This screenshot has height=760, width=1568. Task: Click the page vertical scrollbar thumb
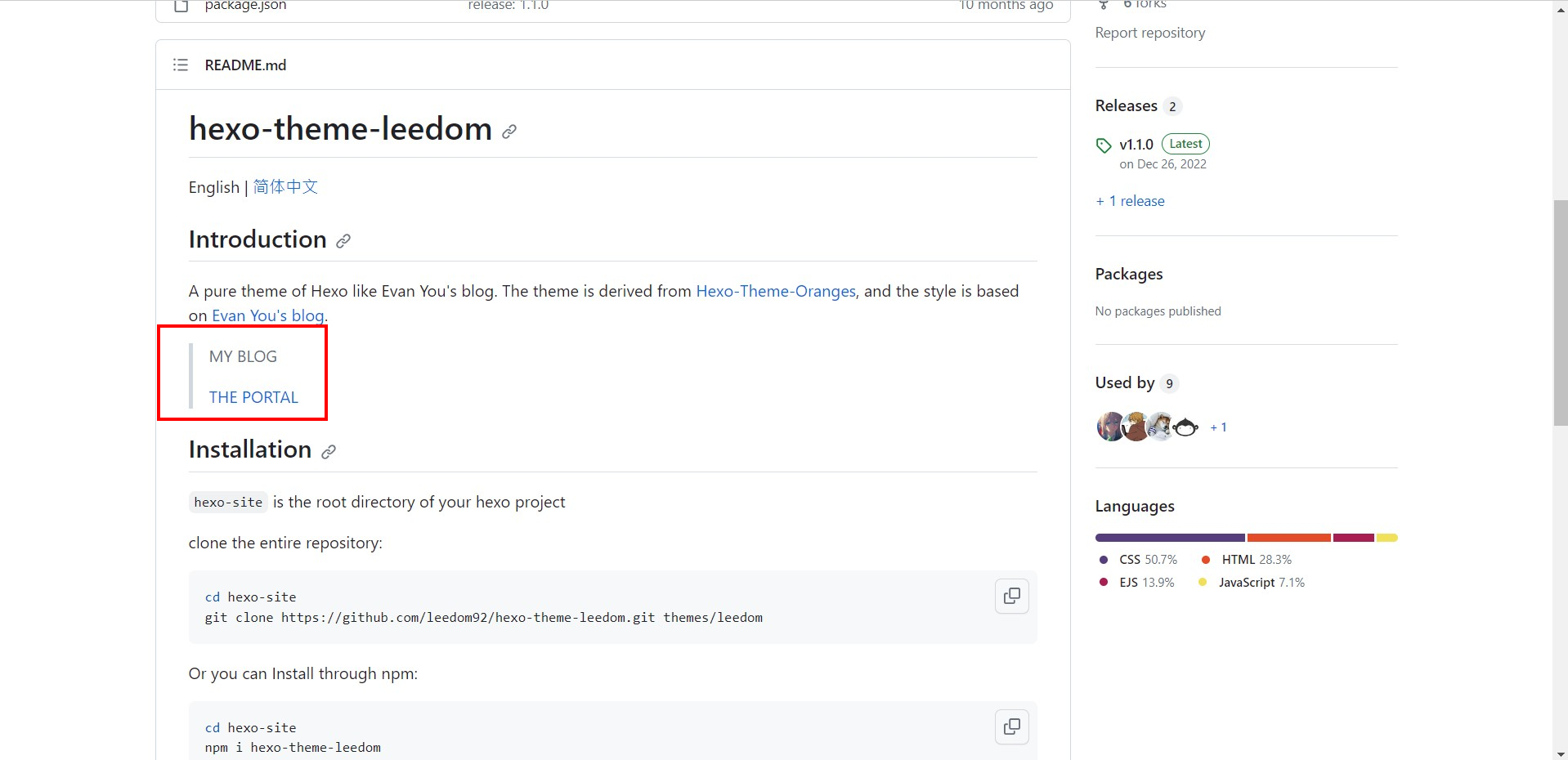tap(1561, 312)
